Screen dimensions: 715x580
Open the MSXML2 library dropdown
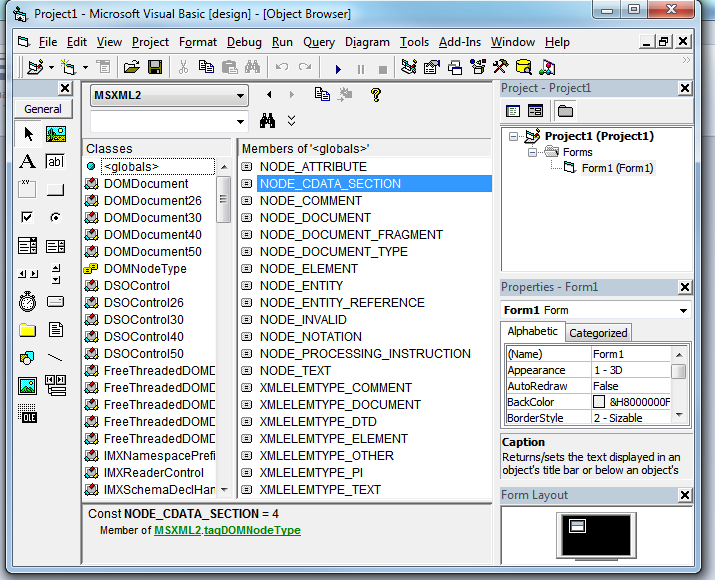pyautogui.click(x=240, y=96)
